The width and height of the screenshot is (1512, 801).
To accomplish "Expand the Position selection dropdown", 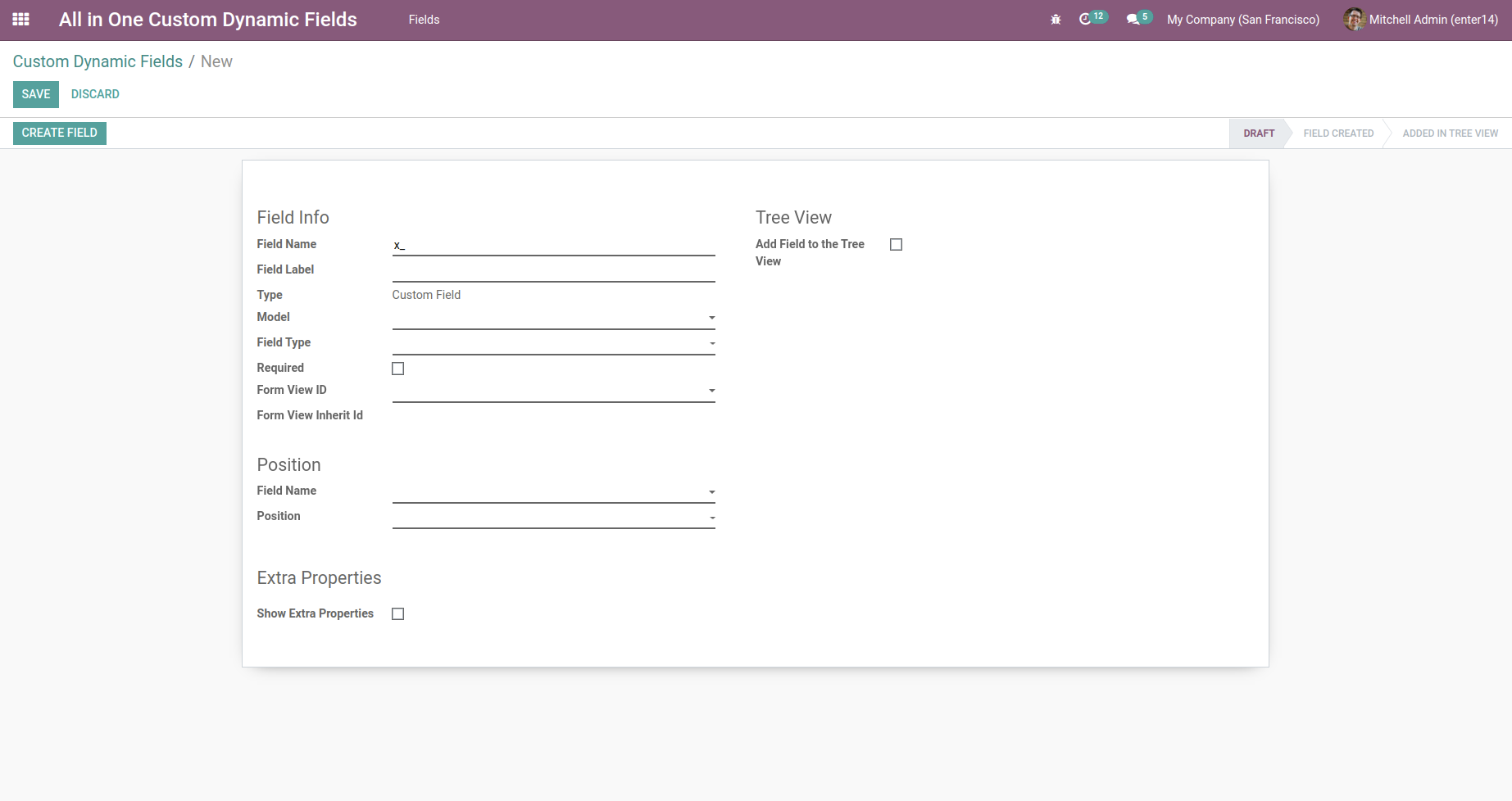I will (553, 517).
